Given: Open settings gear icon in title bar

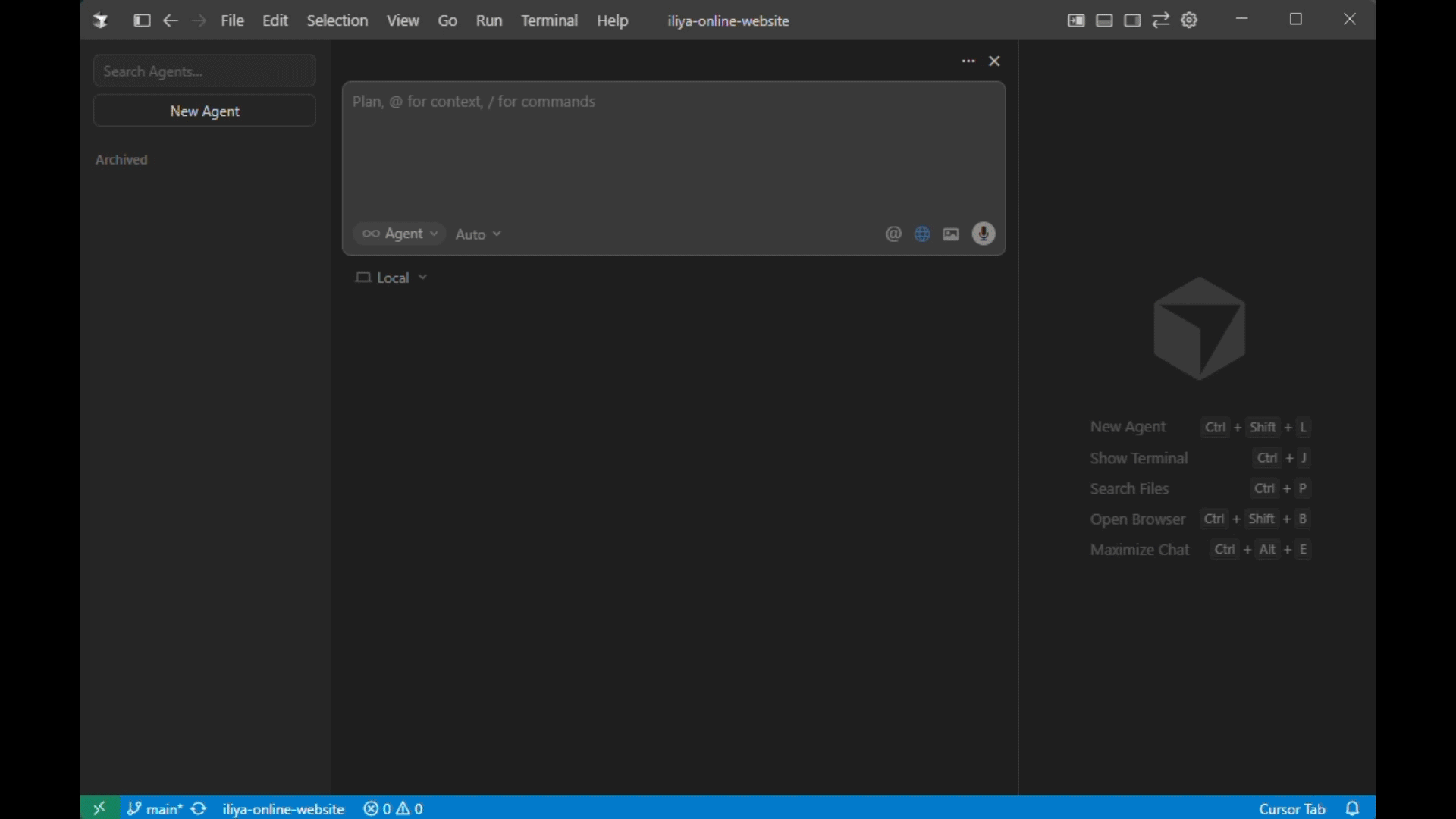Looking at the screenshot, I should tap(1189, 20).
